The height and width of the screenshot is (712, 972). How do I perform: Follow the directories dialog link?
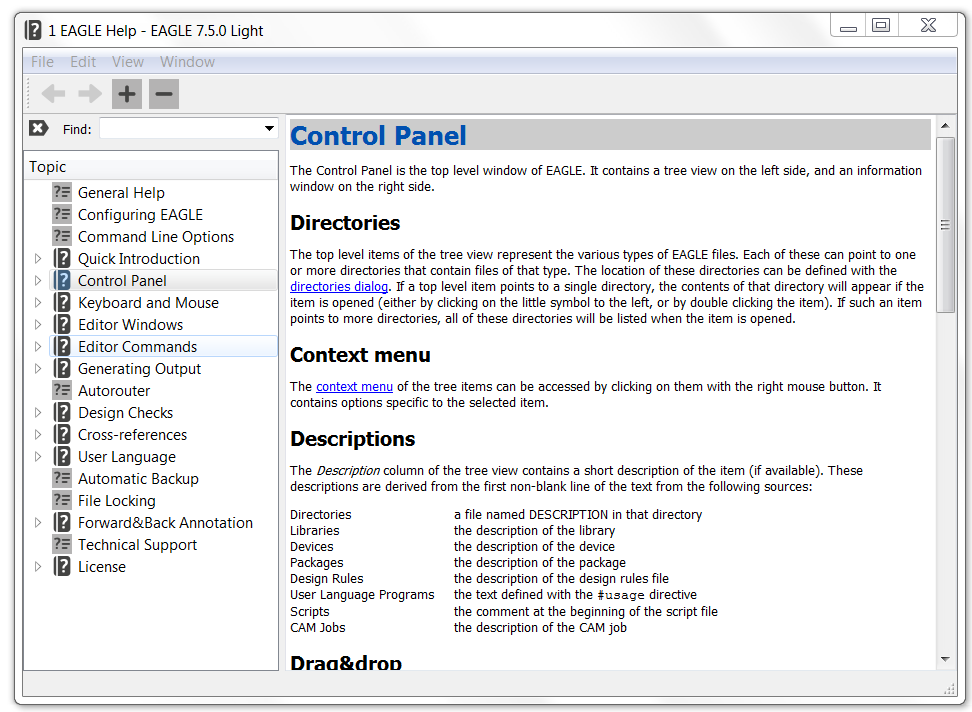coord(339,286)
